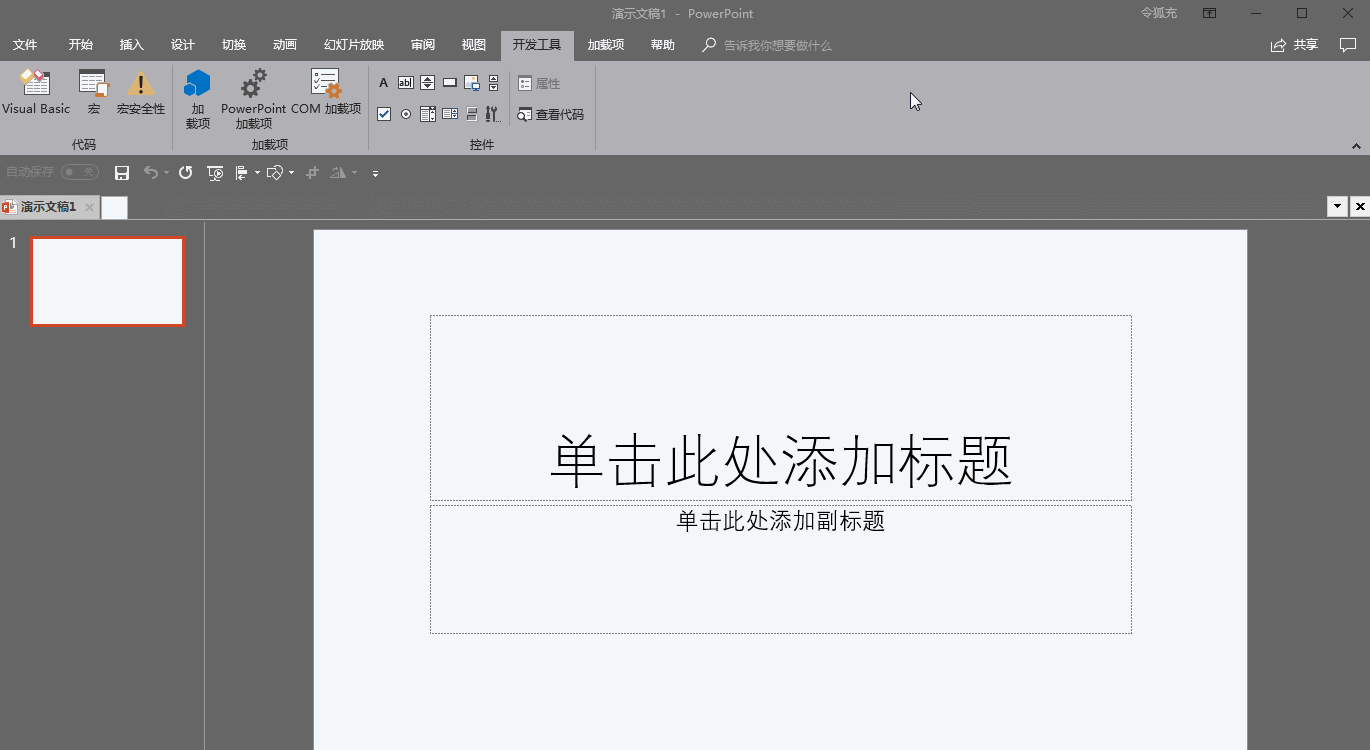Open the quick access toolbar customization dropdown
The width and height of the screenshot is (1370, 750).
pos(375,172)
